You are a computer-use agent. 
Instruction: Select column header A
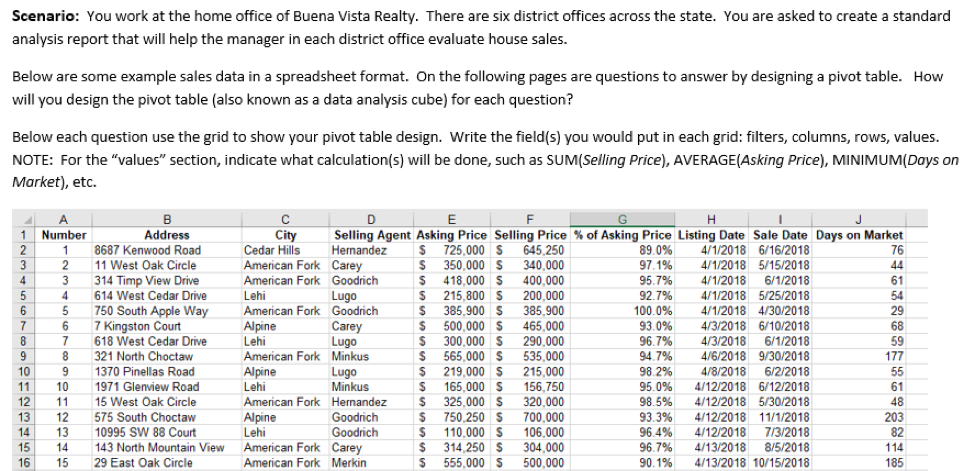(x=63, y=219)
